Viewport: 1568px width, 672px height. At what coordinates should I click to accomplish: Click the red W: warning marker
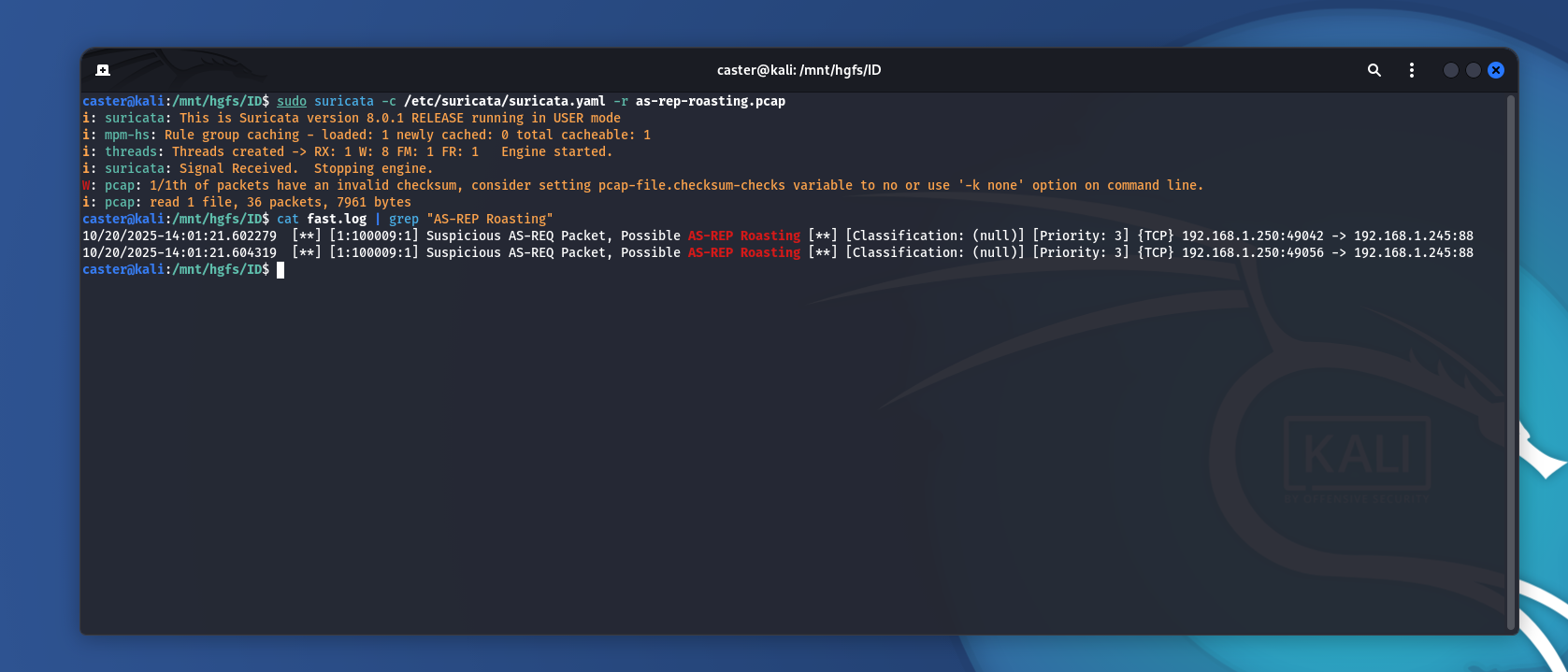pos(88,186)
